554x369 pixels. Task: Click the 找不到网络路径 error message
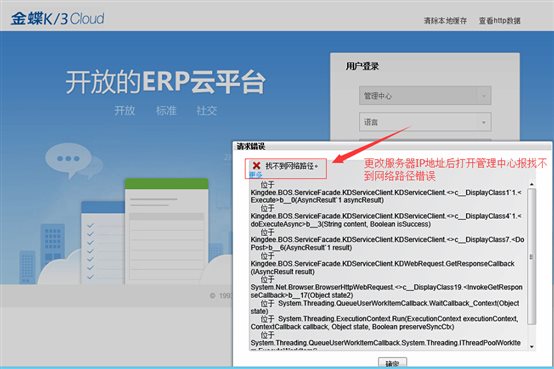click(x=291, y=165)
